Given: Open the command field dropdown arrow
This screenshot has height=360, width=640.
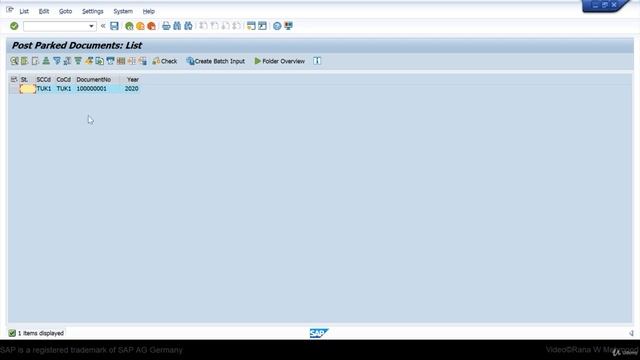Looking at the screenshot, I should (91, 26).
